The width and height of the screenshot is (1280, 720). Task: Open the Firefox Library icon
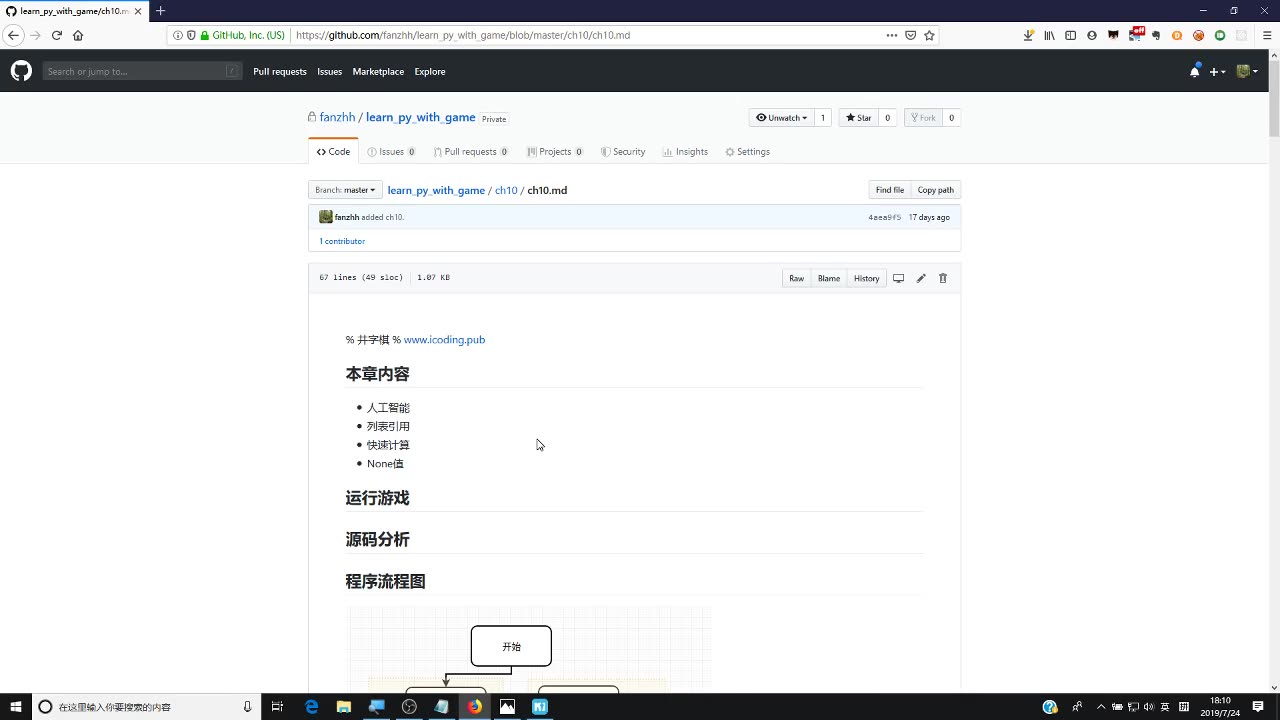click(1049, 34)
